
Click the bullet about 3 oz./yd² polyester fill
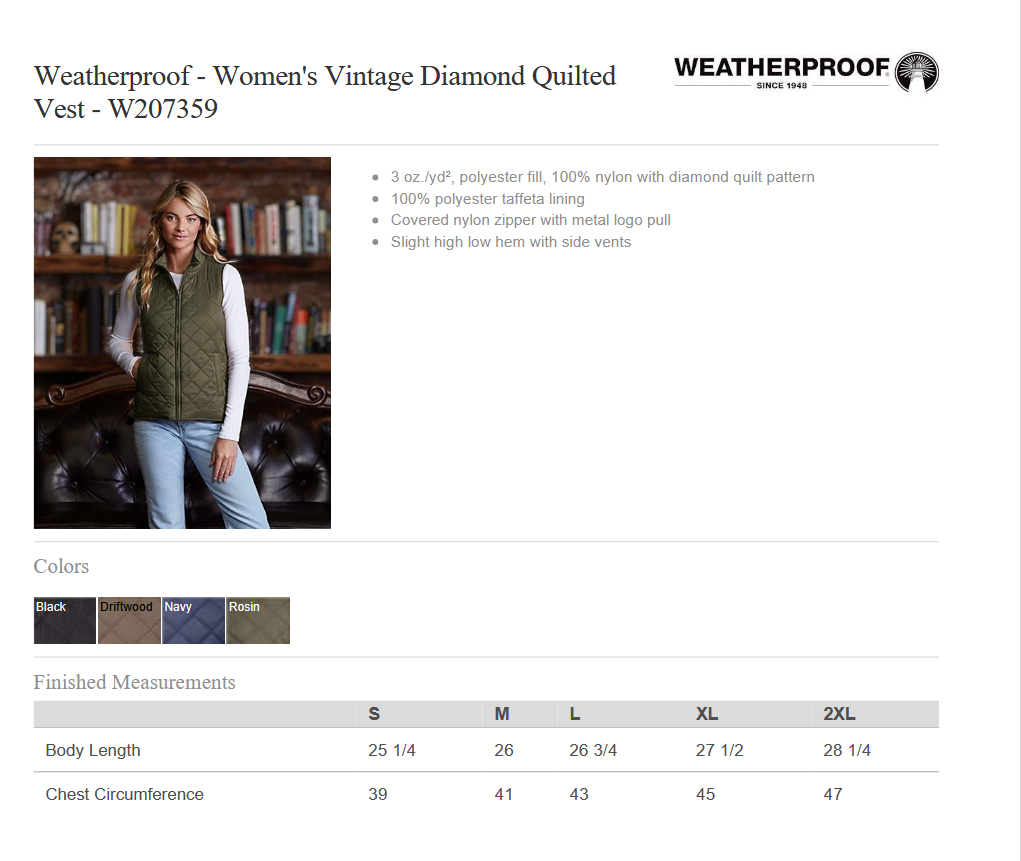[x=602, y=177]
